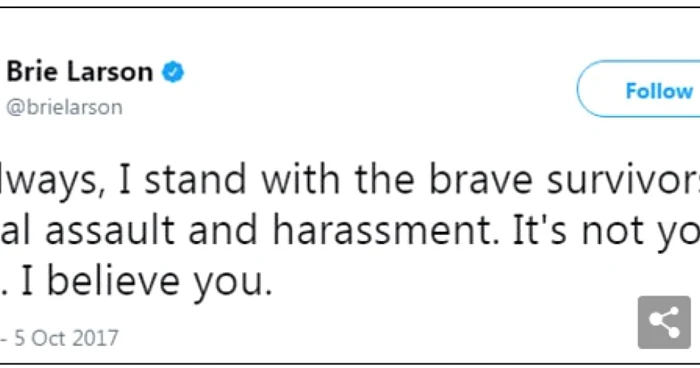This screenshot has height=368, width=700.
Task: Click the word 'with' in the tweet
Action: pyautogui.click(x=300, y=180)
